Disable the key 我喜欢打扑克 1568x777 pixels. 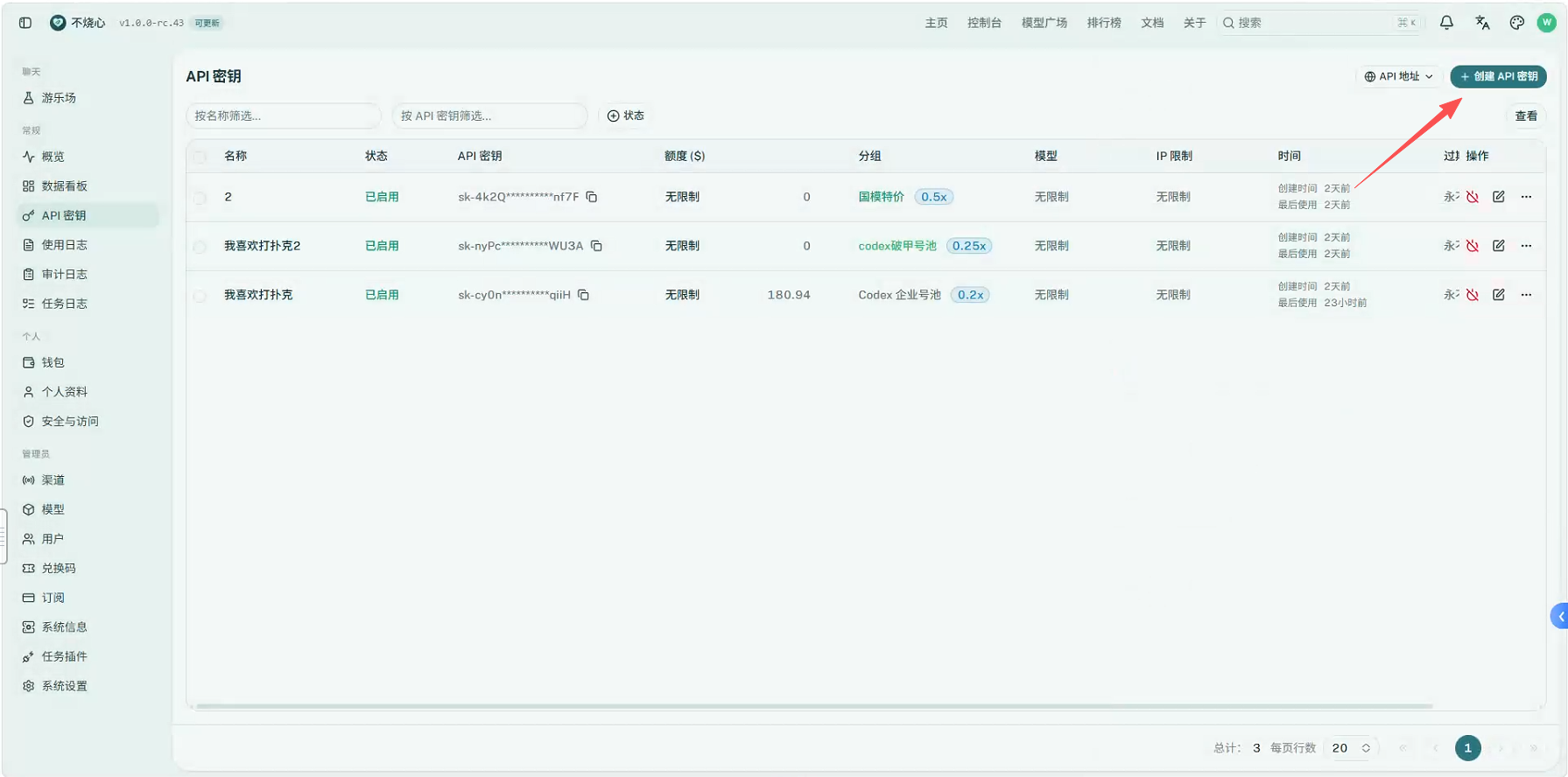coord(1473,295)
